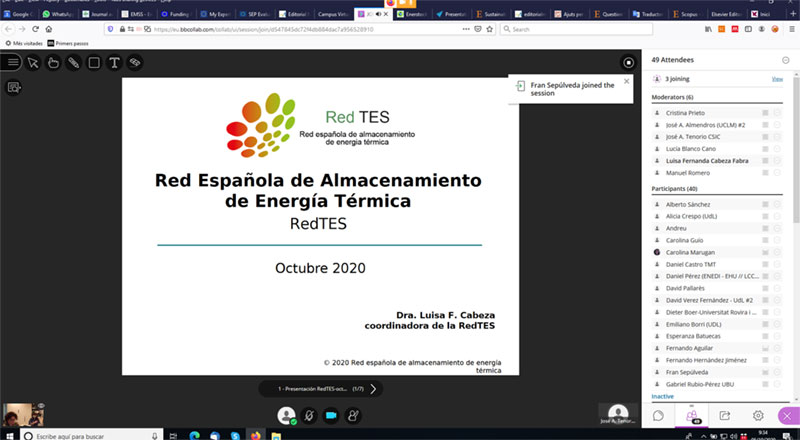This screenshot has width=800, height=440.
Task: Open attendee controls for Fernando Aguilar
Action: click(x=777, y=348)
